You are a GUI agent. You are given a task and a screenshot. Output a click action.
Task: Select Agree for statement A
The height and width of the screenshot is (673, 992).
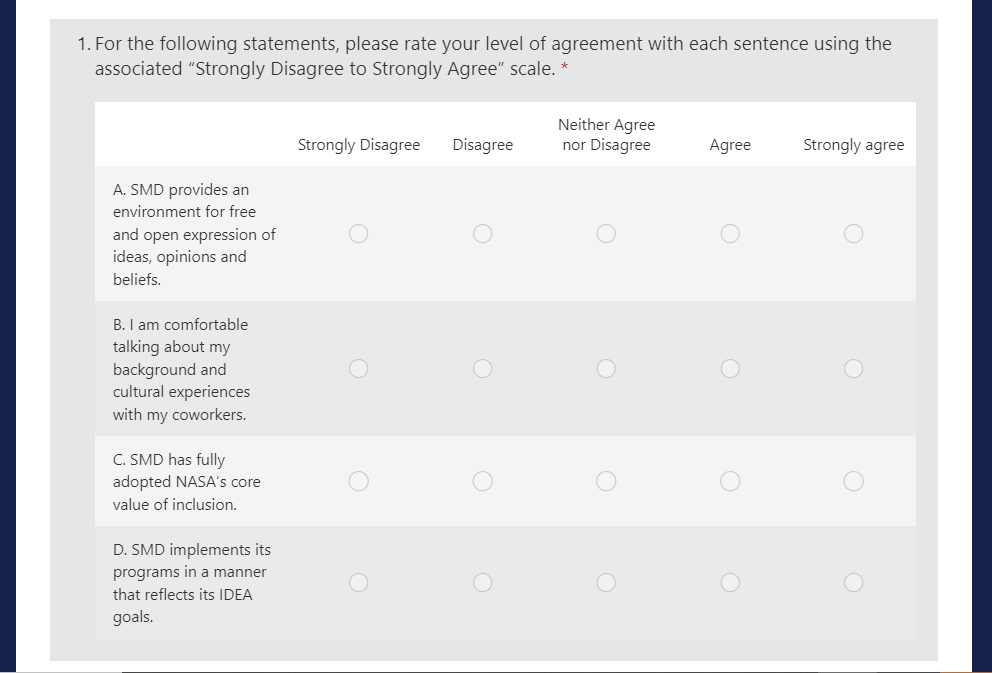(730, 234)
